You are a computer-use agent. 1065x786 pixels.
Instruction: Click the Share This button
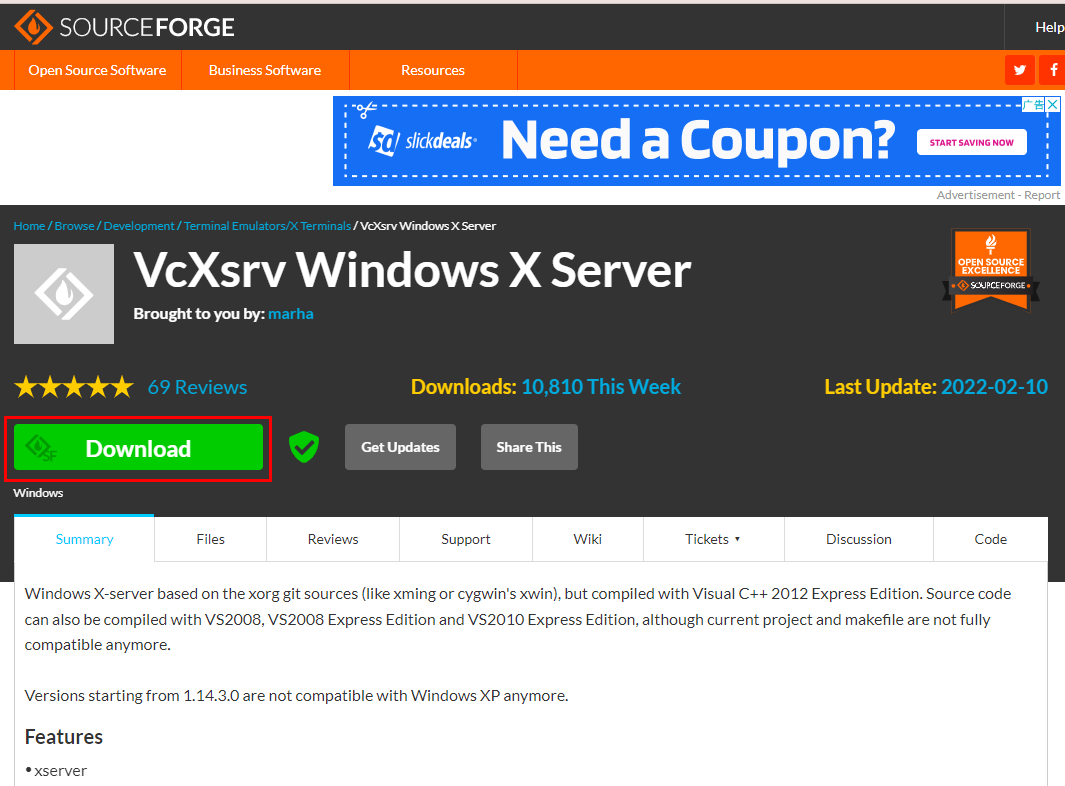529,447
